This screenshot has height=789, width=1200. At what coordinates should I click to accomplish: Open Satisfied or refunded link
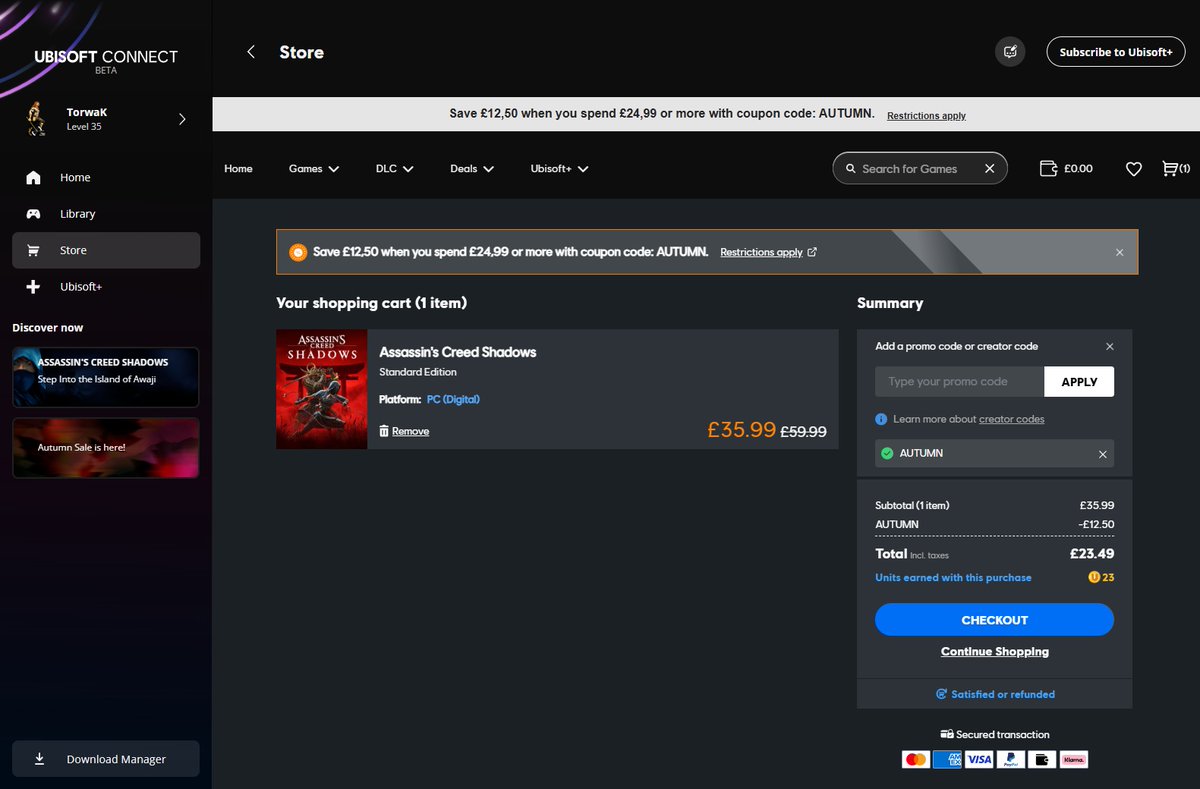pyautogui.click(x=995, y=694)
